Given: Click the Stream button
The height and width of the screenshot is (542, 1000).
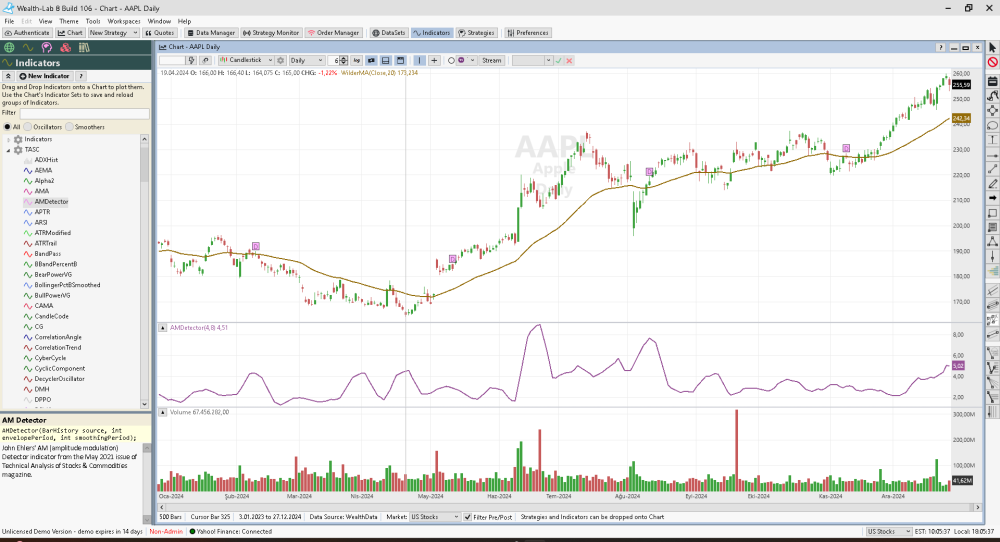Looking at the screenshot, I should click(491, 60).
